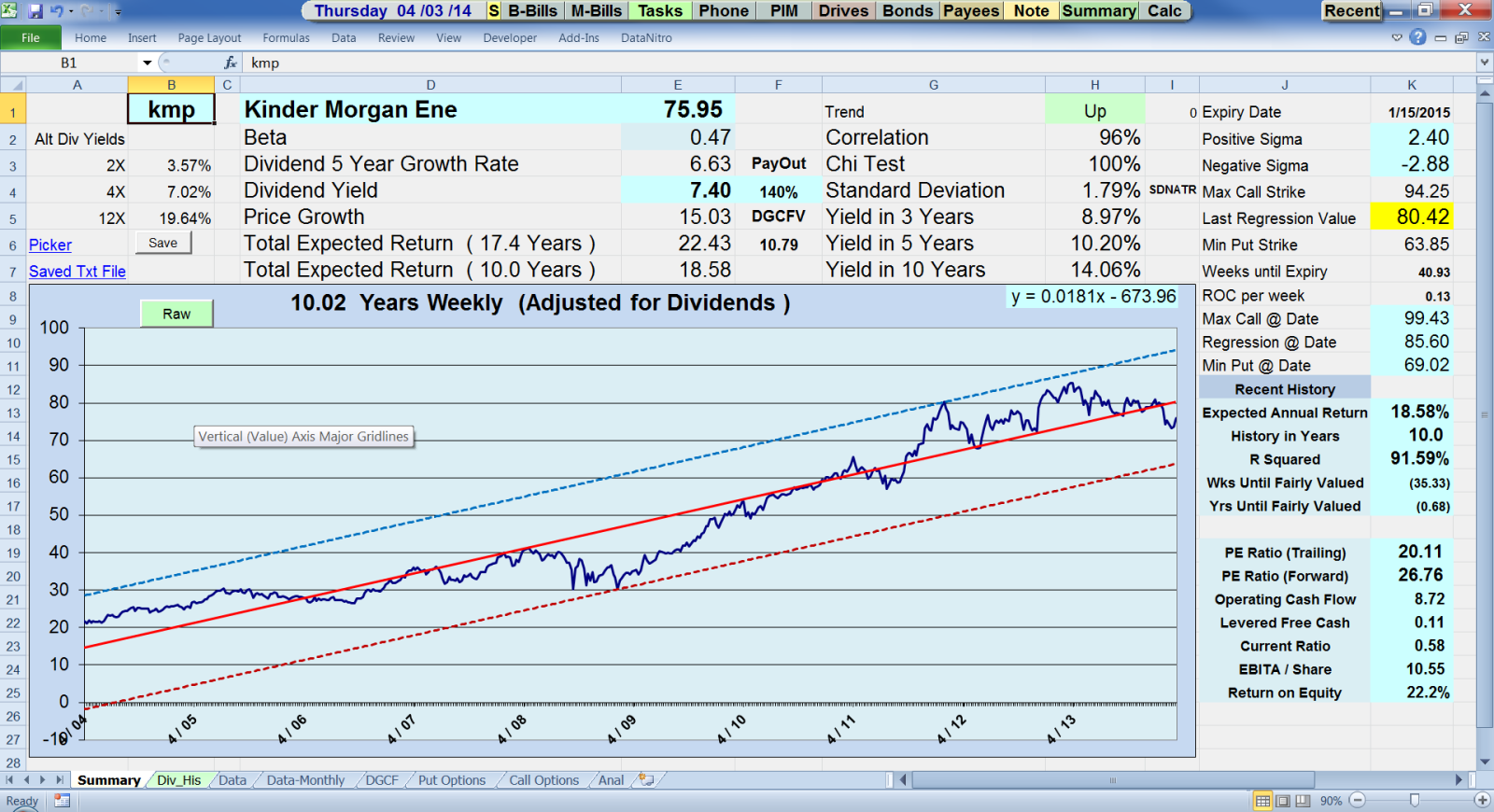
Task: Switch to Call Options sheet tab
Action: coord(543,780)
